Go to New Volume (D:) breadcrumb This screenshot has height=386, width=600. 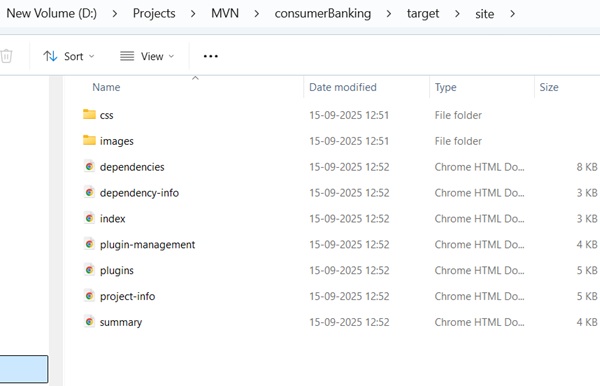52,13
